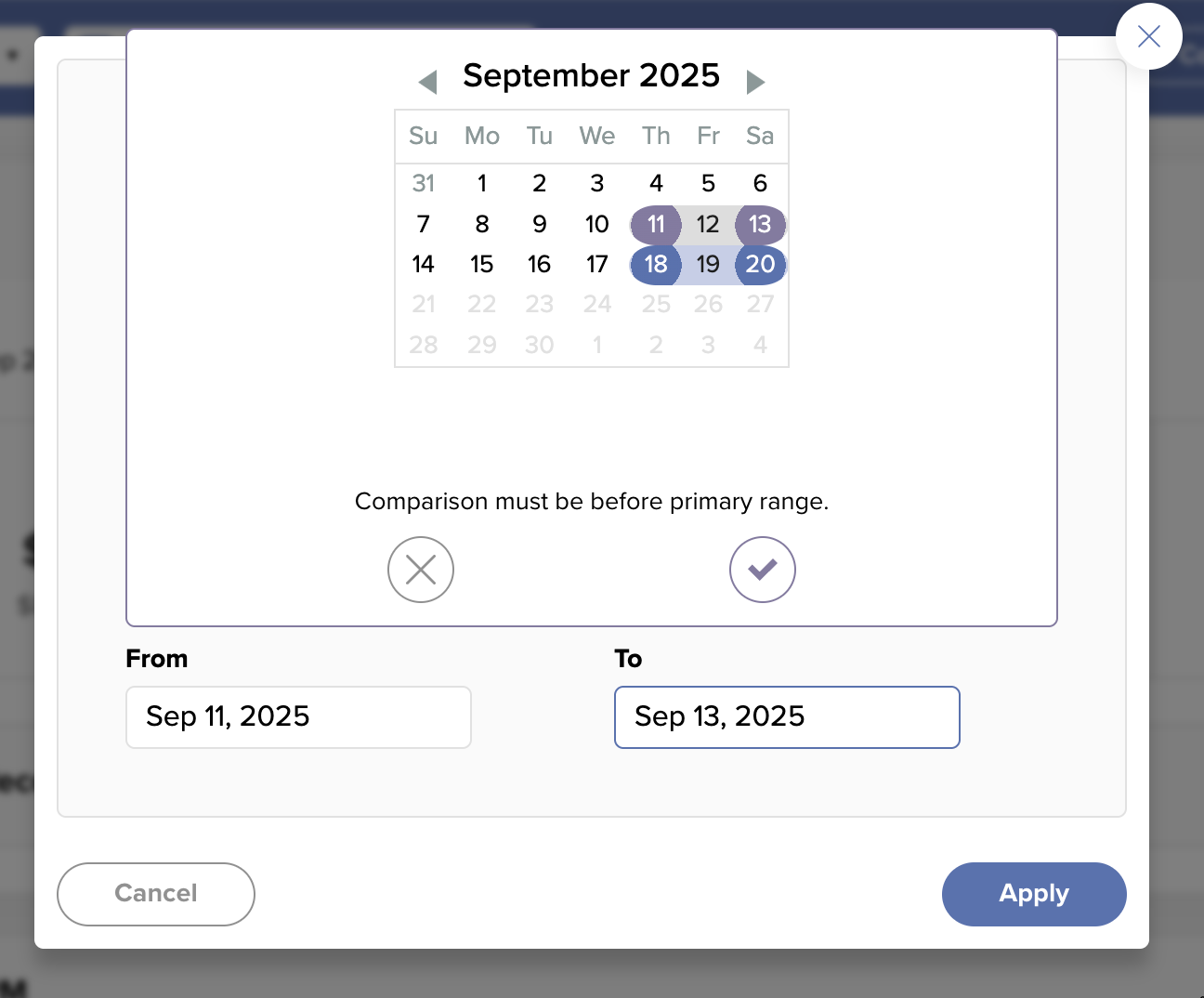Edit the To date field
The image size is (1204, 998).
point(787,717)
